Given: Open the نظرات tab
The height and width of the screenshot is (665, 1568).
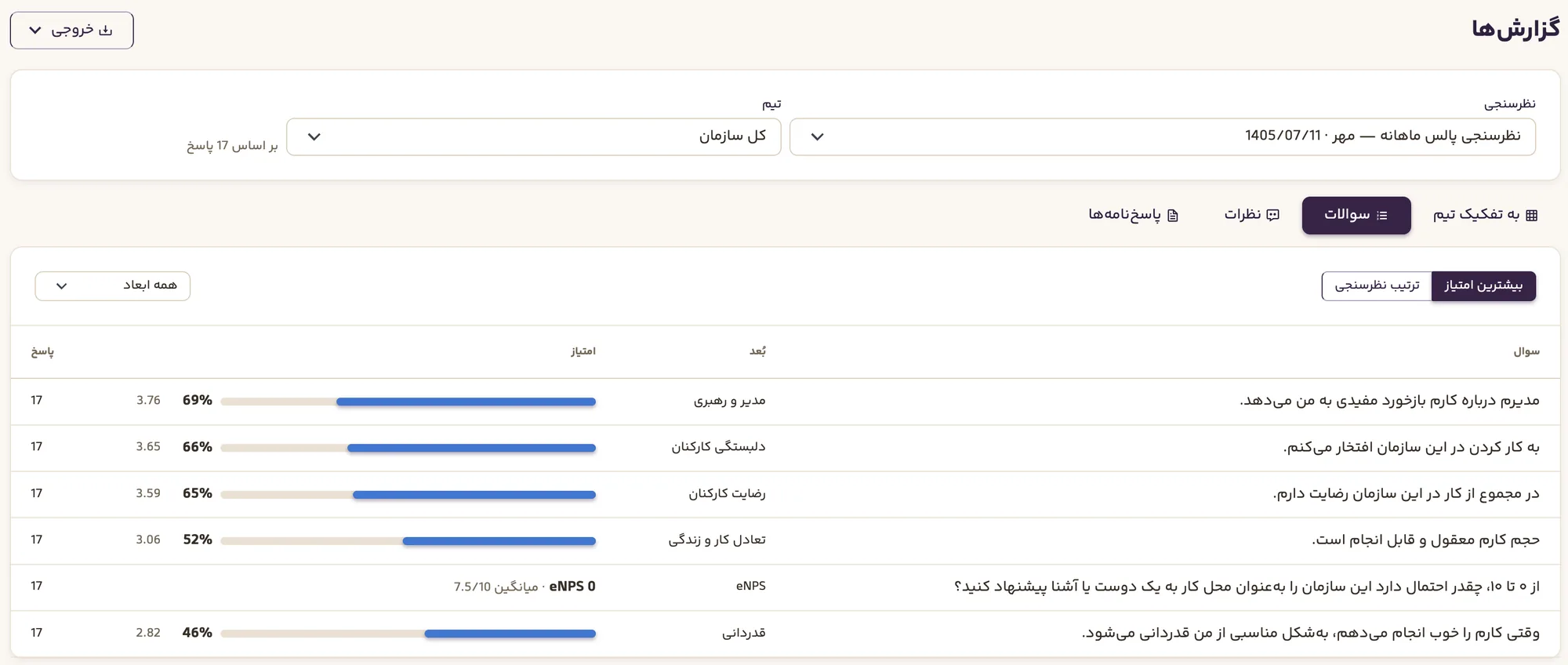Looking at the screenshot, I should (1252, 215).
